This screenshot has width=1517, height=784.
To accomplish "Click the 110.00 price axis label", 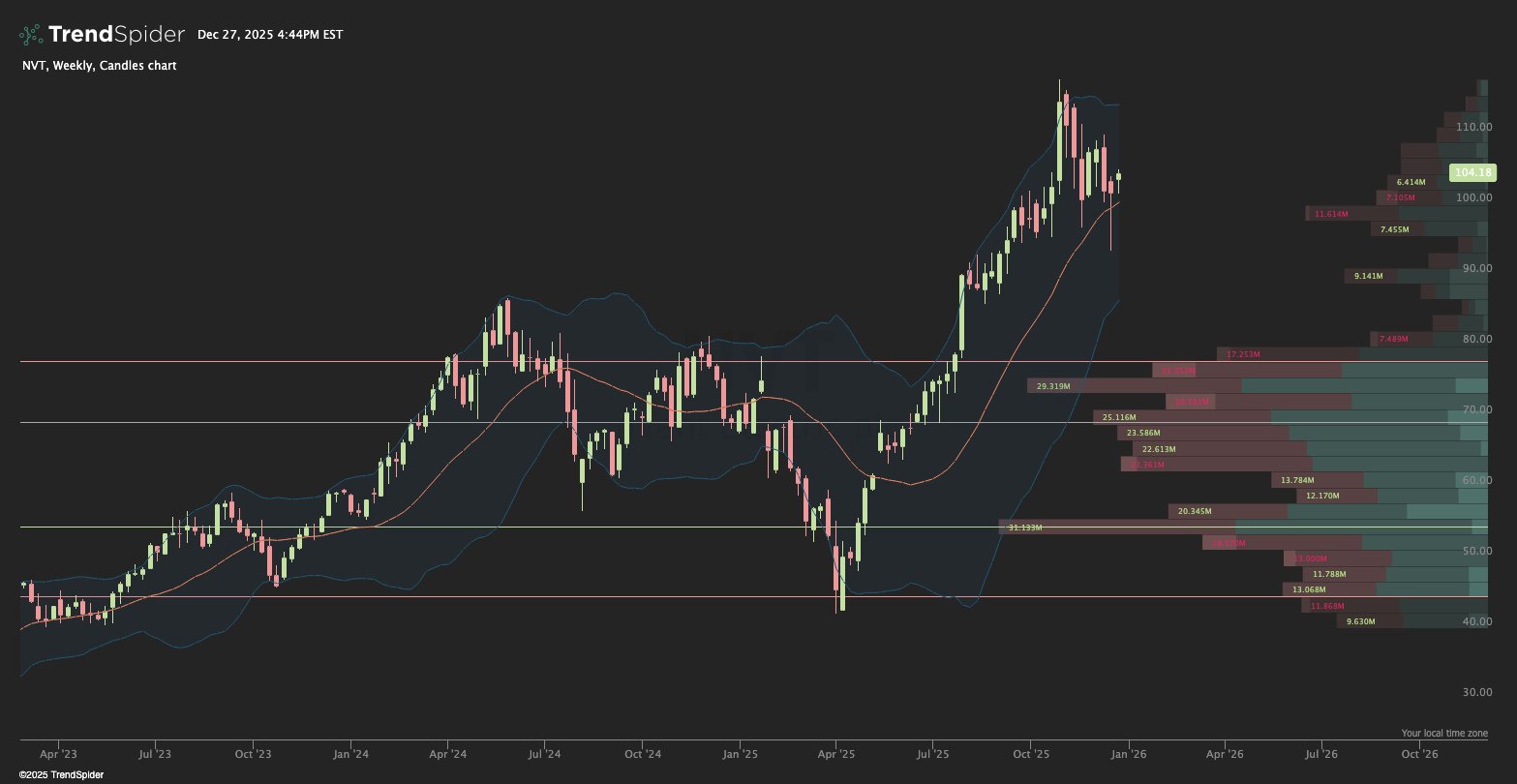I will coord(1473,128).
